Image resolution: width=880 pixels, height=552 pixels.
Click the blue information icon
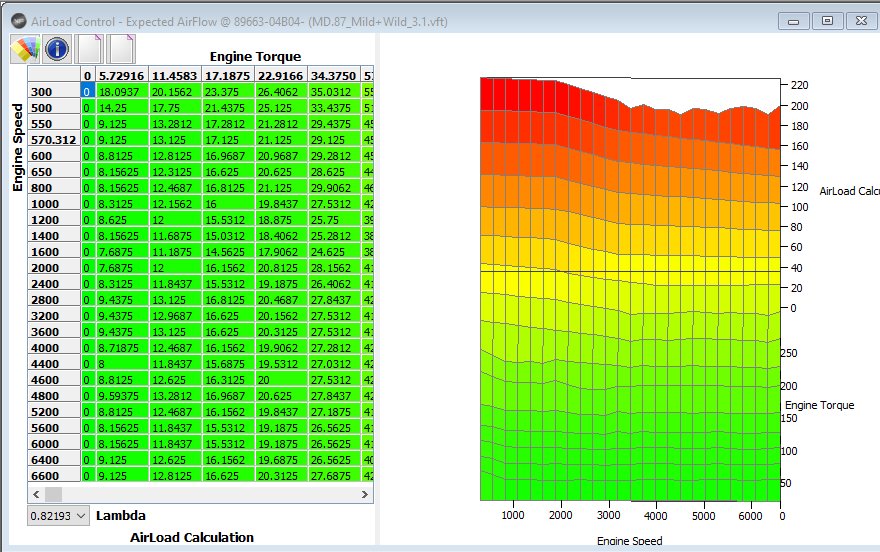pos(57,49)
